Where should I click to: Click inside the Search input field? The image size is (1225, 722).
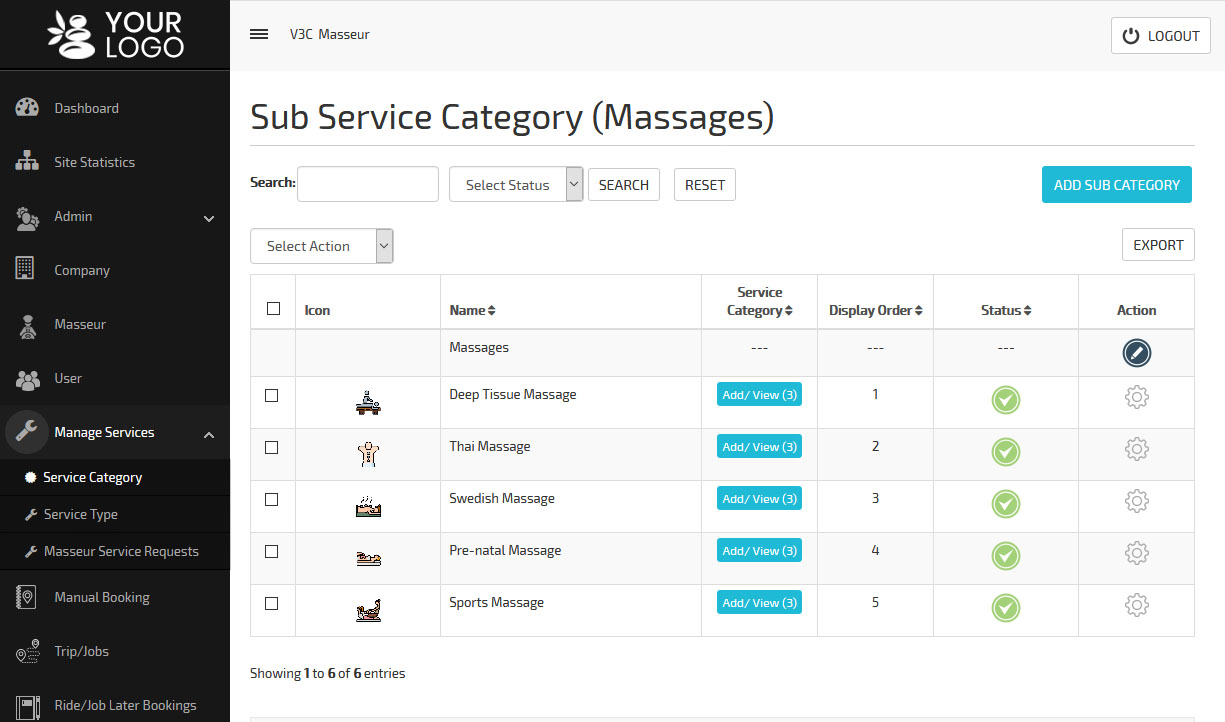(367, 184)
